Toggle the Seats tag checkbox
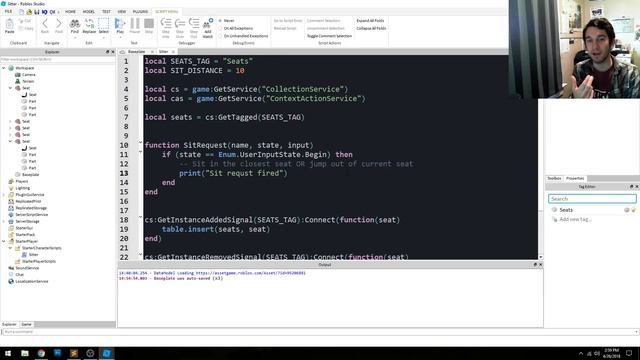This screenshot has height=360, width=640. click(x=554, y=210)
